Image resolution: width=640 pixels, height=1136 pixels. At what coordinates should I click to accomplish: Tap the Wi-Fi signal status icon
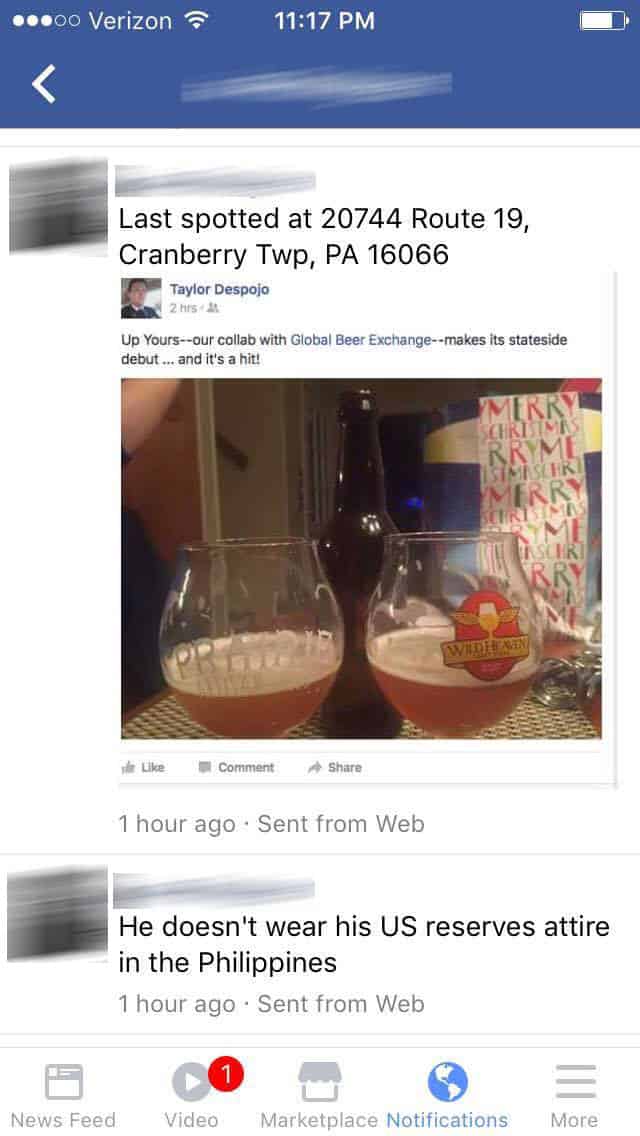(x=195, y=20)
